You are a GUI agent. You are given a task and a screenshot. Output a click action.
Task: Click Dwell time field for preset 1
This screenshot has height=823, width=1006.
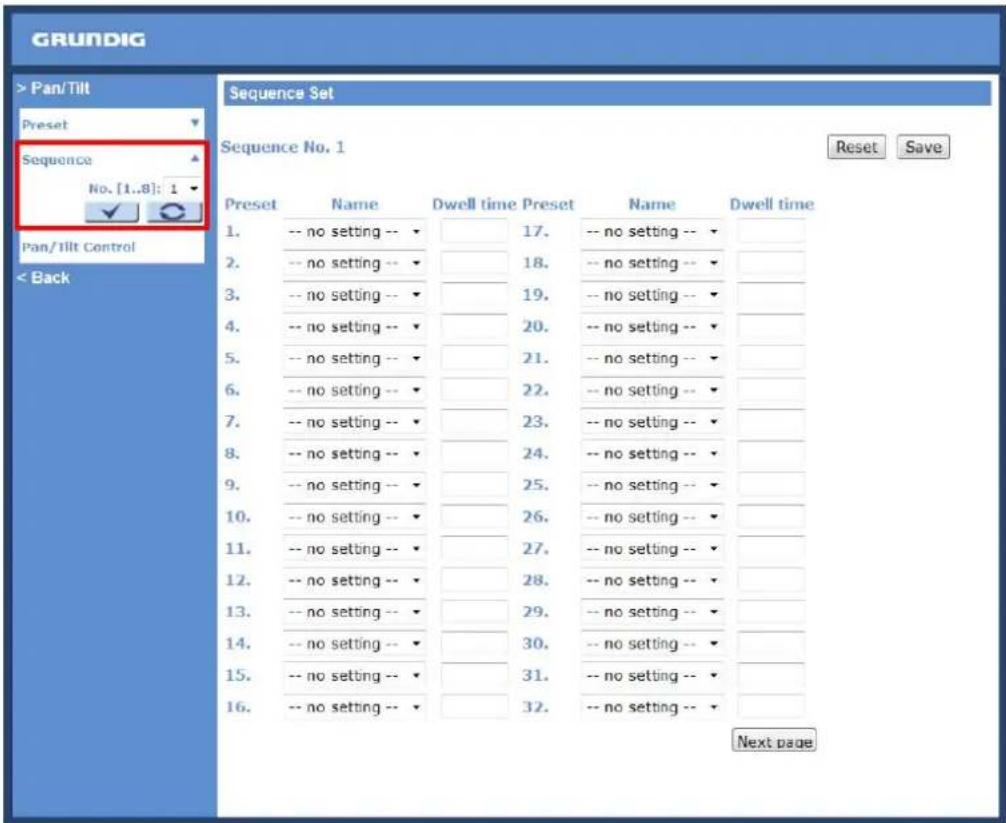coord(473,232)
